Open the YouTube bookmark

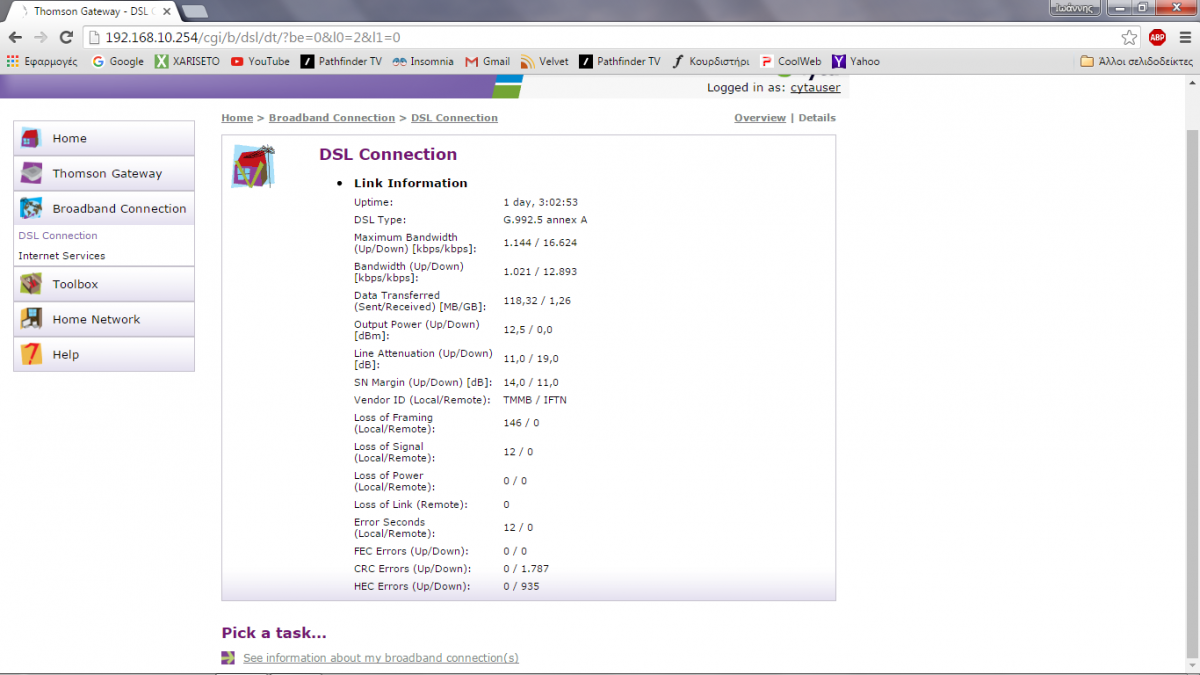260,61
